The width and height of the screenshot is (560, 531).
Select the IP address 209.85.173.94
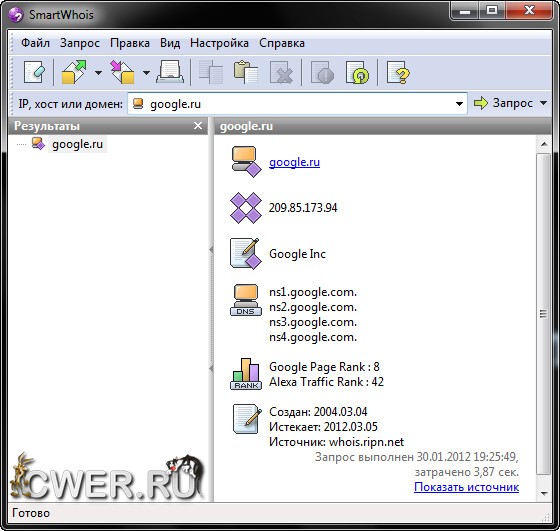point(303,208)
